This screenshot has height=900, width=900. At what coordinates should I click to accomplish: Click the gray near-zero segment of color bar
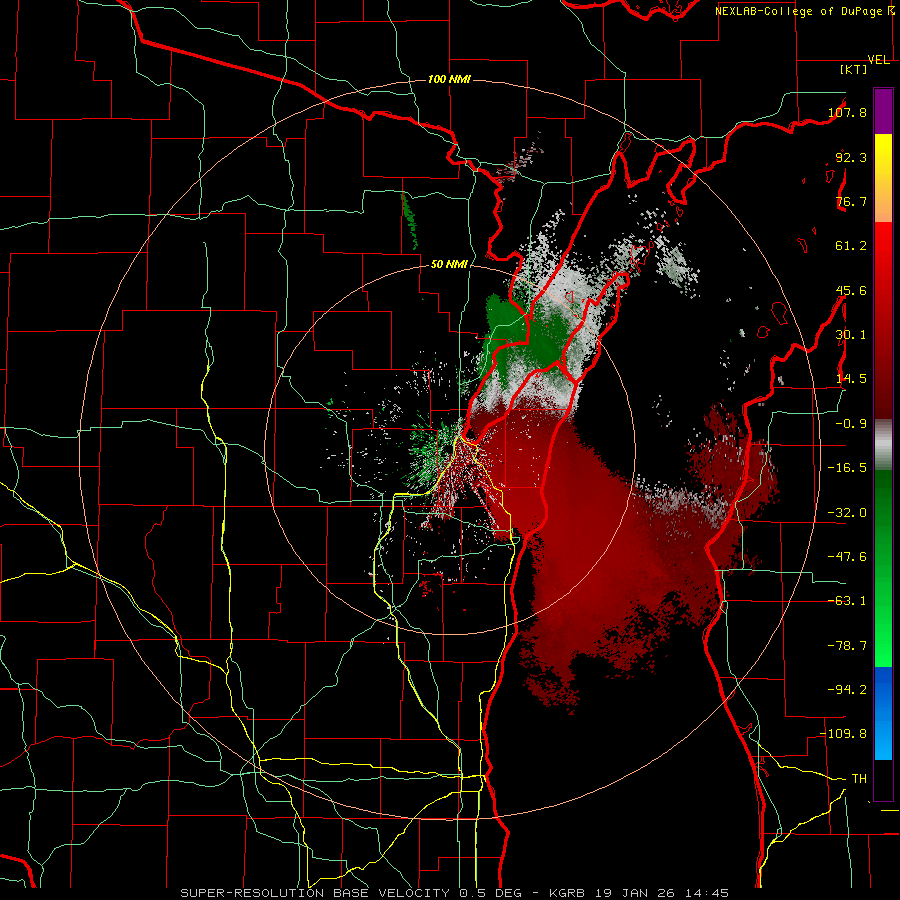883,445
